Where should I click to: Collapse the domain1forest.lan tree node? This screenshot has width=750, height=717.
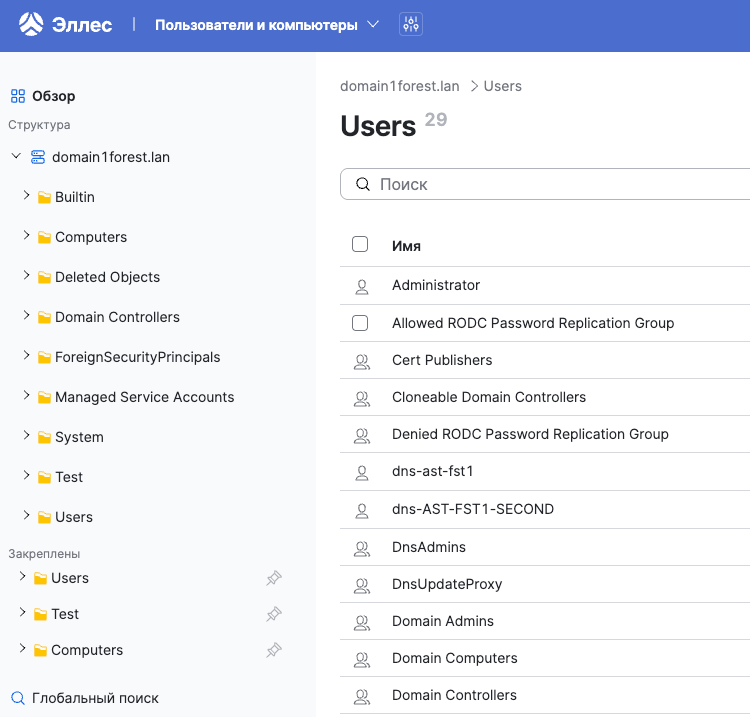tap(16, 157)
